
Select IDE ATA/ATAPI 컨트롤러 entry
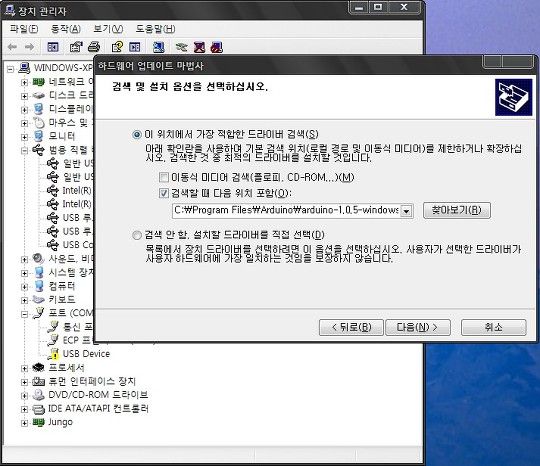click(x=98, y=409)
